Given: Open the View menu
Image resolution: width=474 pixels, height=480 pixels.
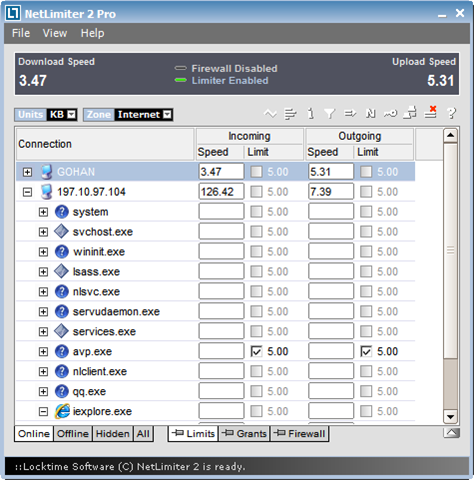Looking at the screenshot, I should 55,33.
